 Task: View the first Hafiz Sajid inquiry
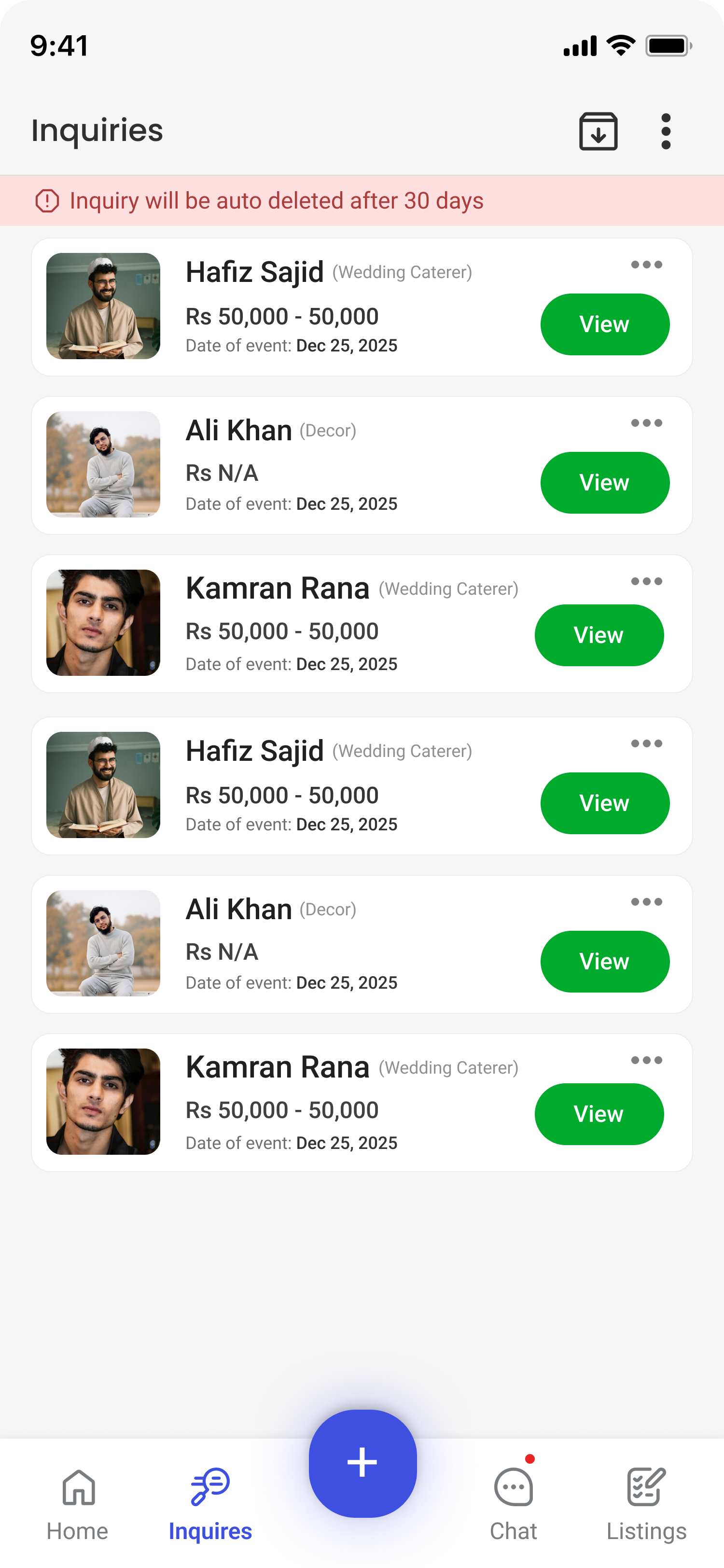tap(605, 324)
